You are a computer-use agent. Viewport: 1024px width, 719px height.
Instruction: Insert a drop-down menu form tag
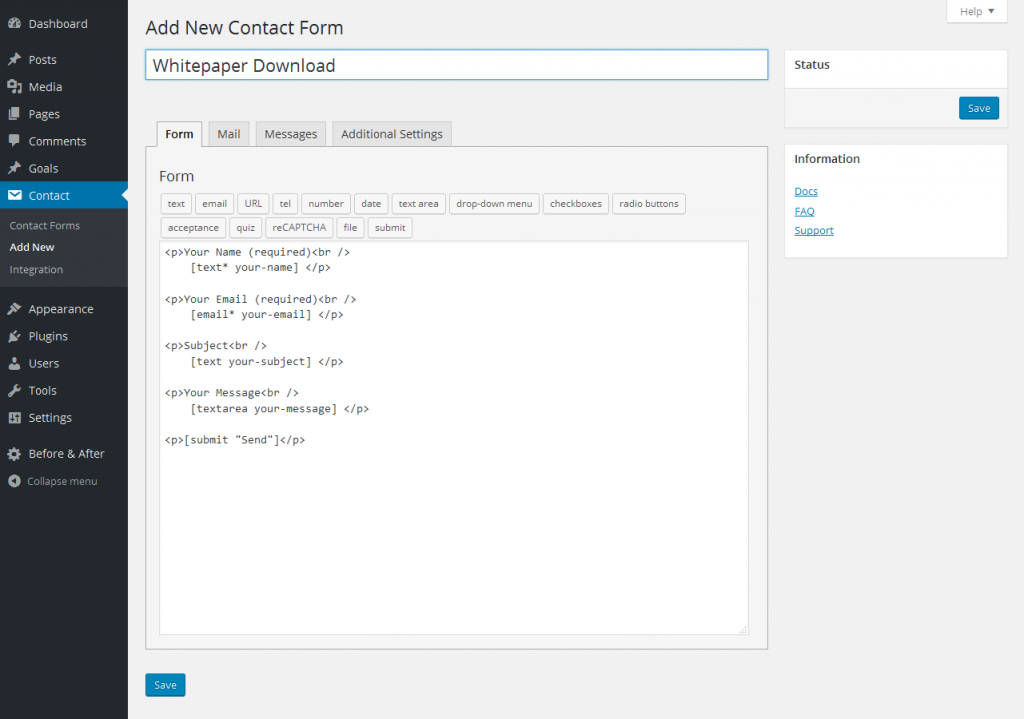click(x=494, y=204)
